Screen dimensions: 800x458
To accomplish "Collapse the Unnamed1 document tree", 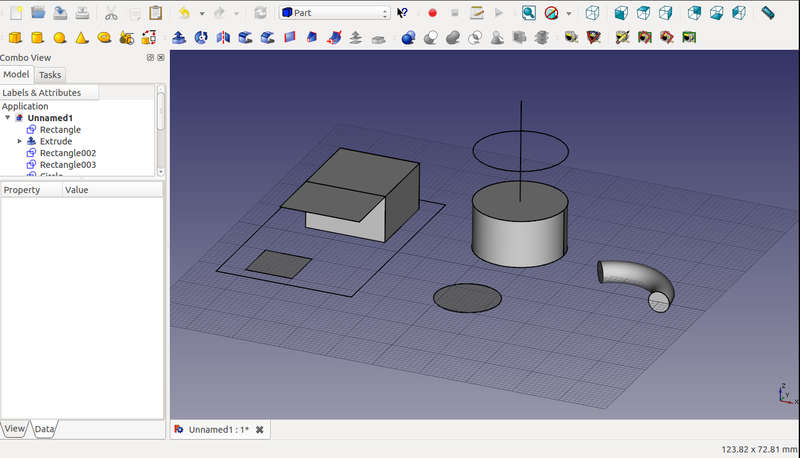I will [8, 118].
